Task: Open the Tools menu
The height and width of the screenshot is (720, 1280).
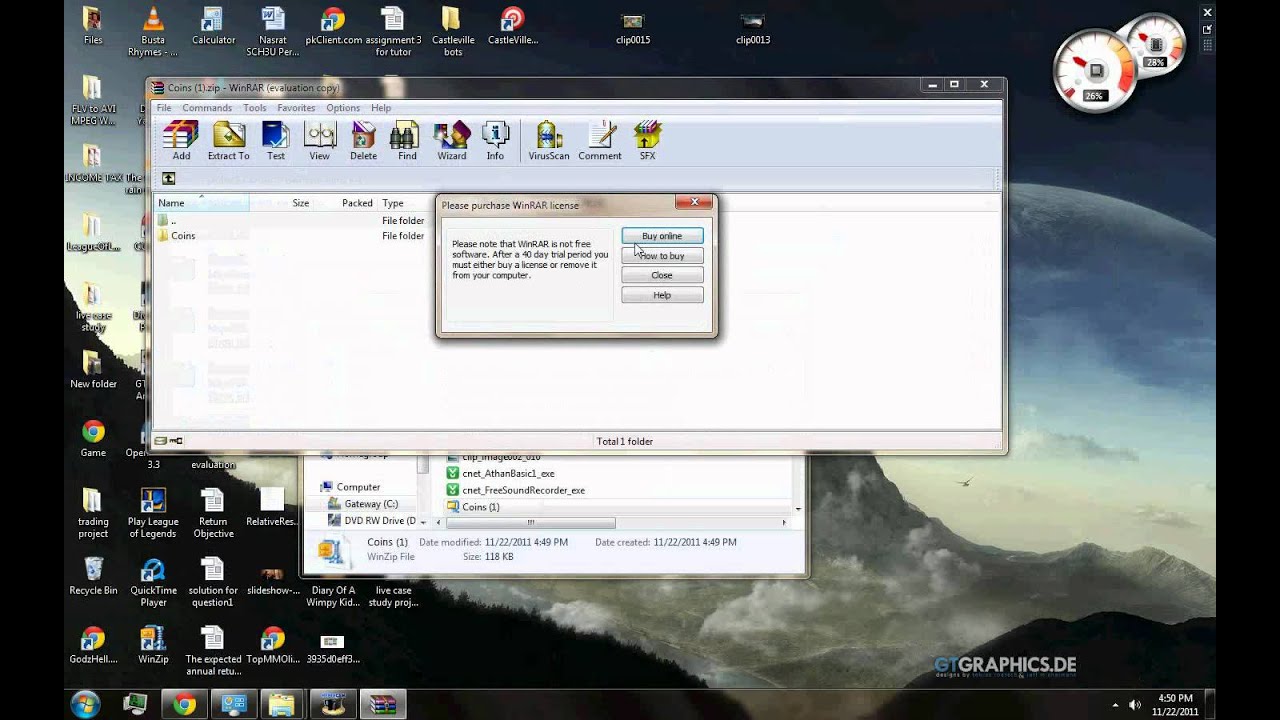Action: 255,108
